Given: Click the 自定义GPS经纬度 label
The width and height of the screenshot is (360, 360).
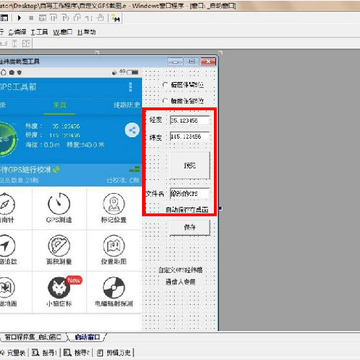Looking at the screenshot, I should click(180, 270).
